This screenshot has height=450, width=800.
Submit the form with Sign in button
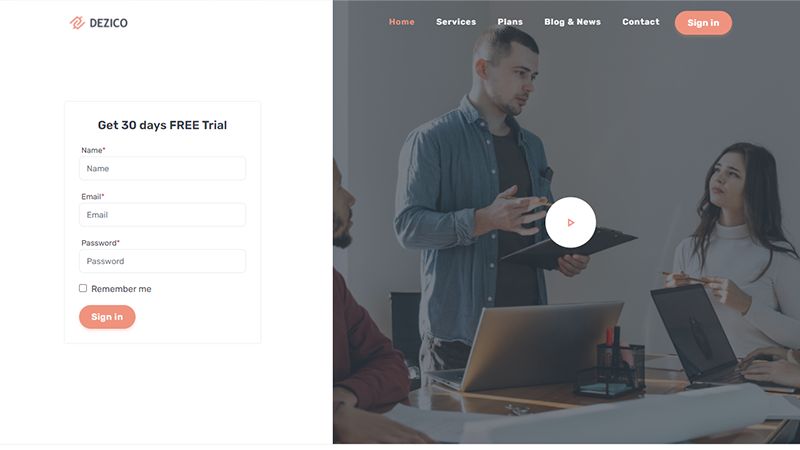pyautogui.click(x=107, y=317)
